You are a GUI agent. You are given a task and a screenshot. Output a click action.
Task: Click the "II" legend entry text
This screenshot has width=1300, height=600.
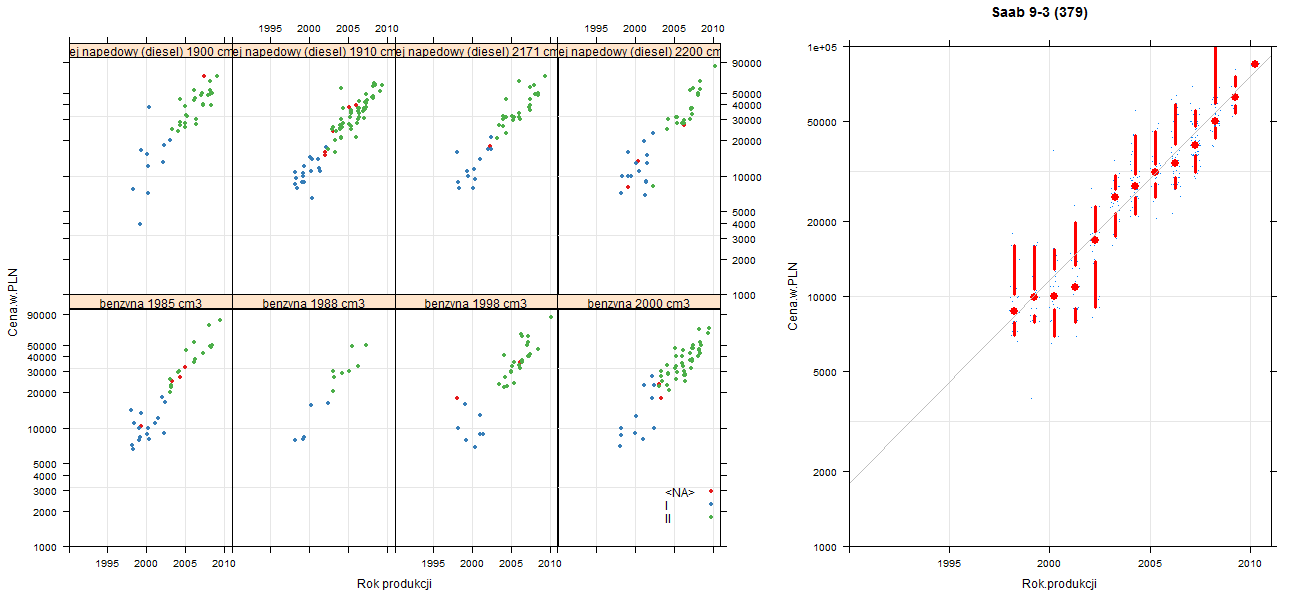[668, 518]
